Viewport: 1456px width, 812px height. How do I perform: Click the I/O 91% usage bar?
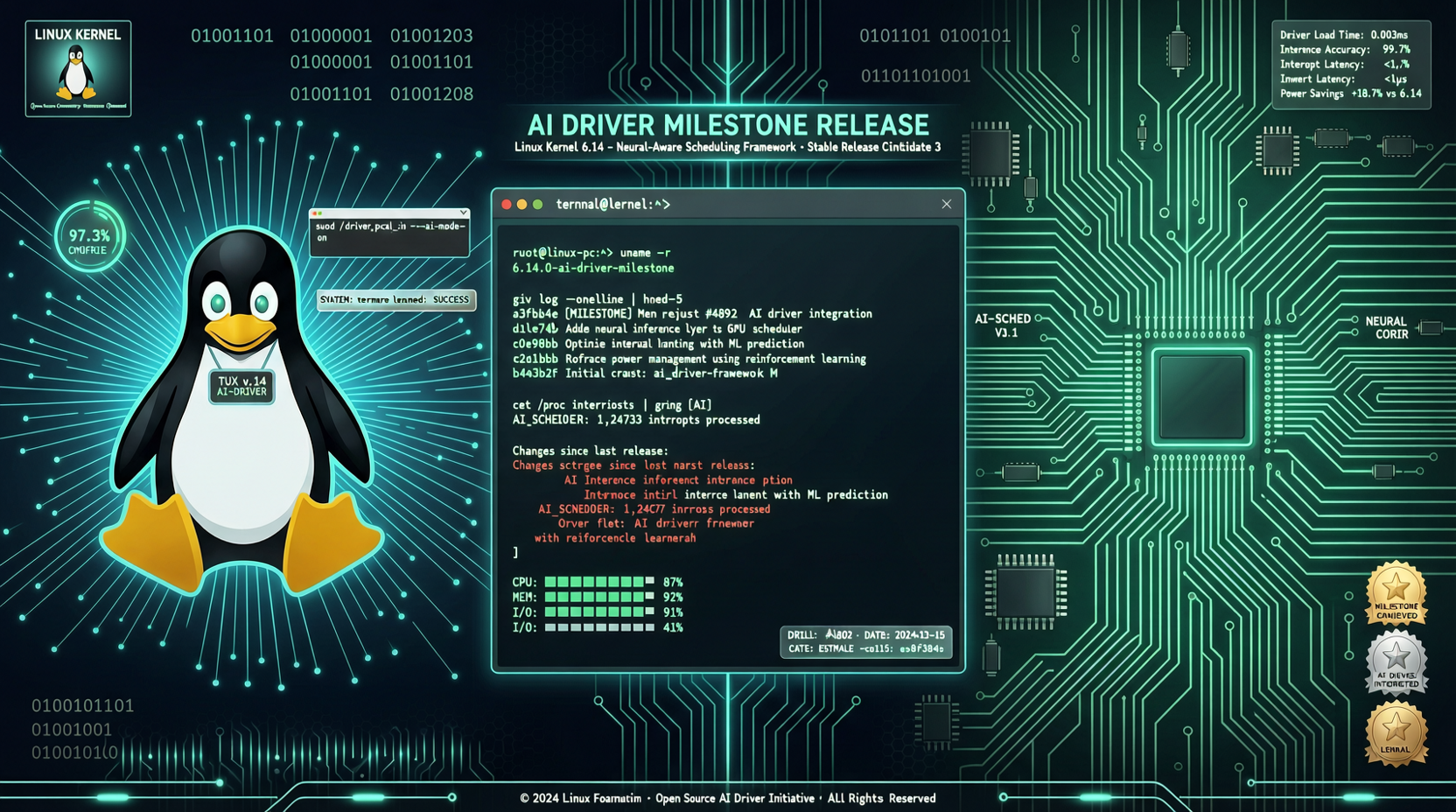(x=598, y=612)
